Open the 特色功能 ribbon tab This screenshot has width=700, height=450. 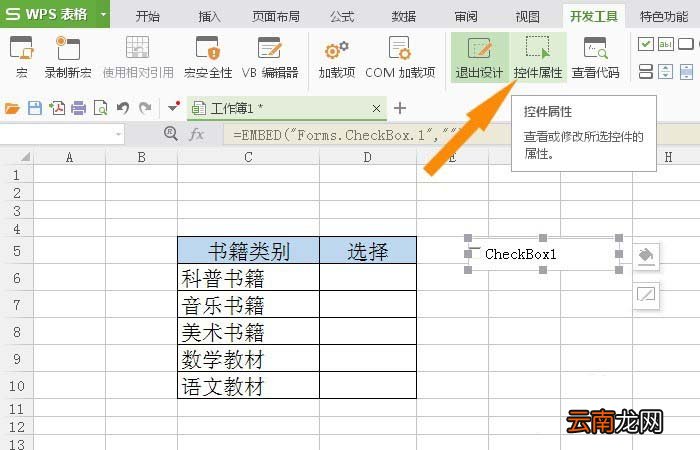click(664, 17)
